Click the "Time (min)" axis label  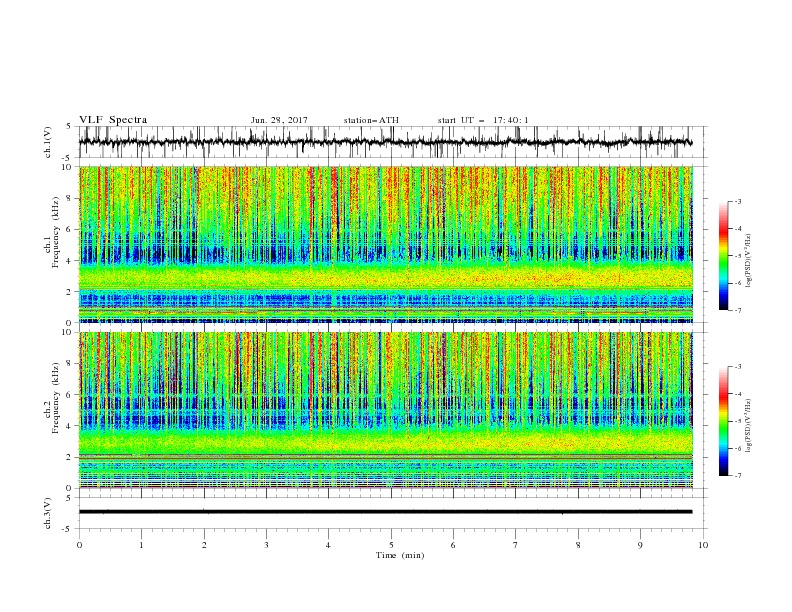point(400,555)
